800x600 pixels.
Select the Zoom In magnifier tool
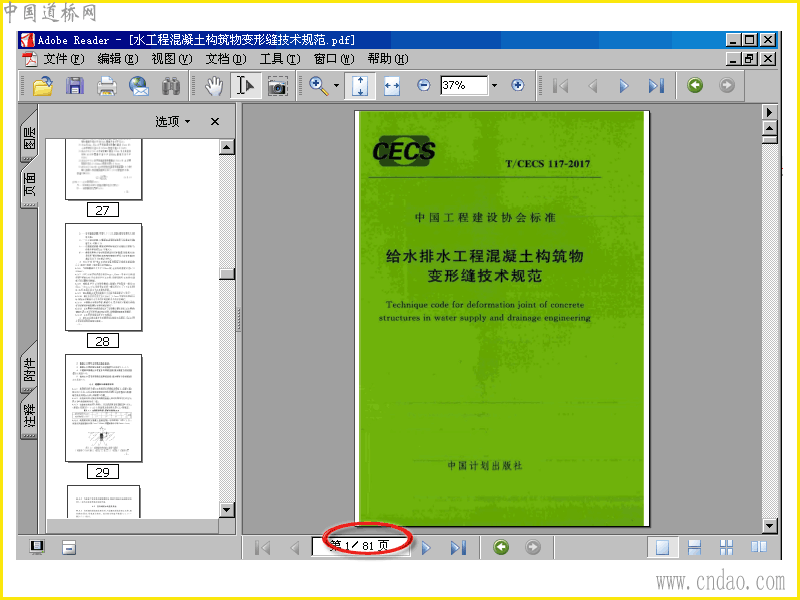[x=318, y=85]
